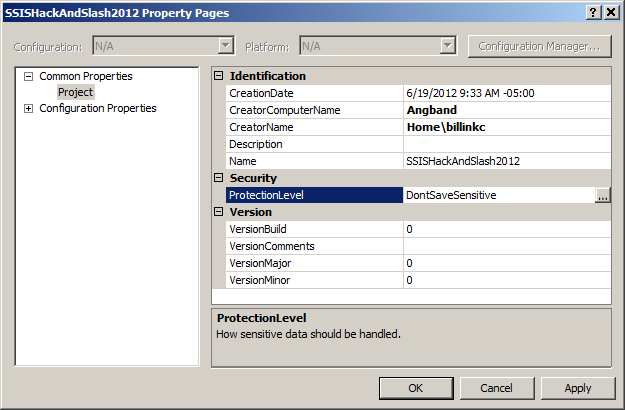Click the Angband computer name value
The width and height of the screenshot is (625, 410).
(432, 110)
